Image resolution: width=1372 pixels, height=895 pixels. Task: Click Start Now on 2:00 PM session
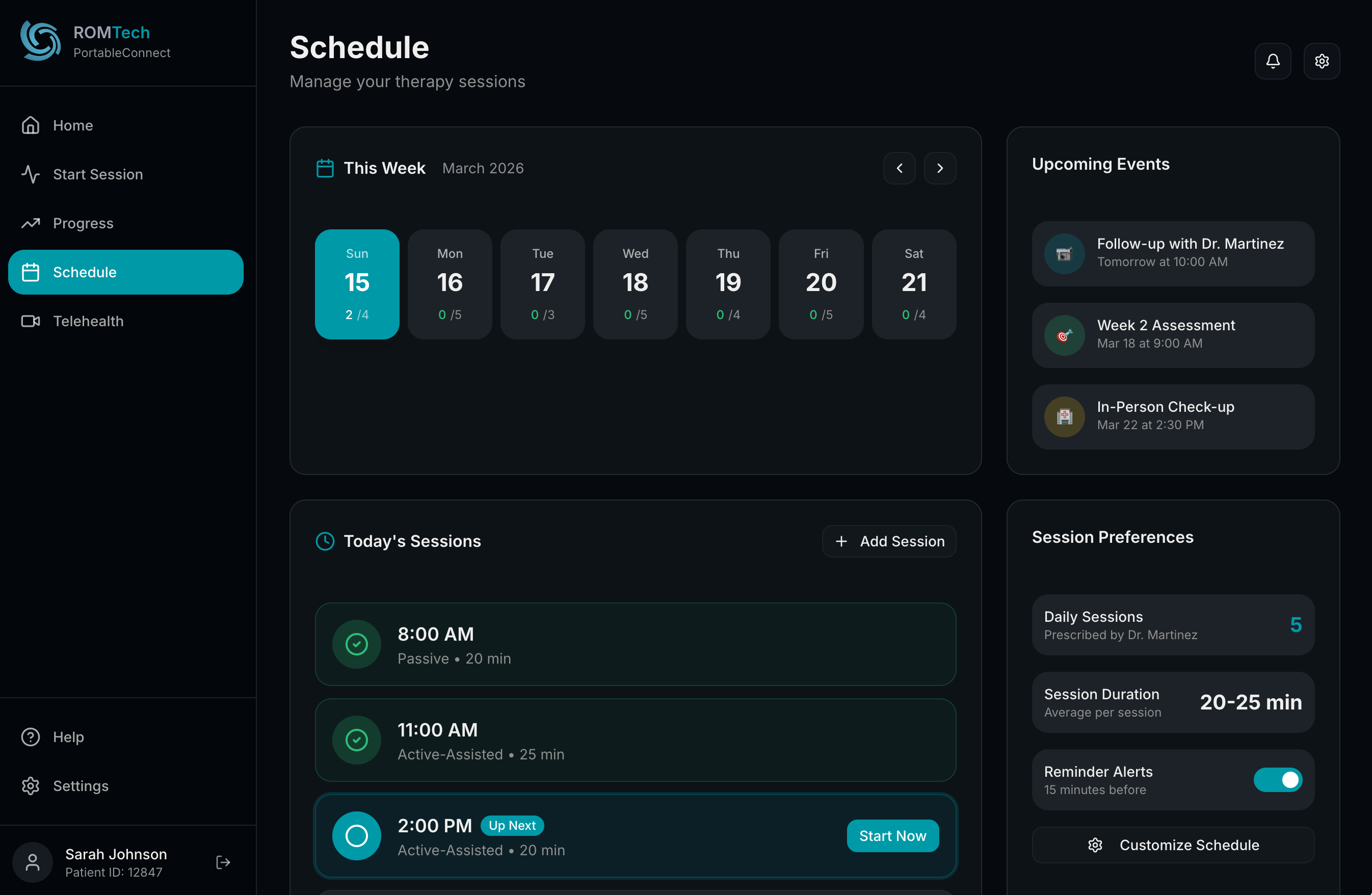click(892, 835)
